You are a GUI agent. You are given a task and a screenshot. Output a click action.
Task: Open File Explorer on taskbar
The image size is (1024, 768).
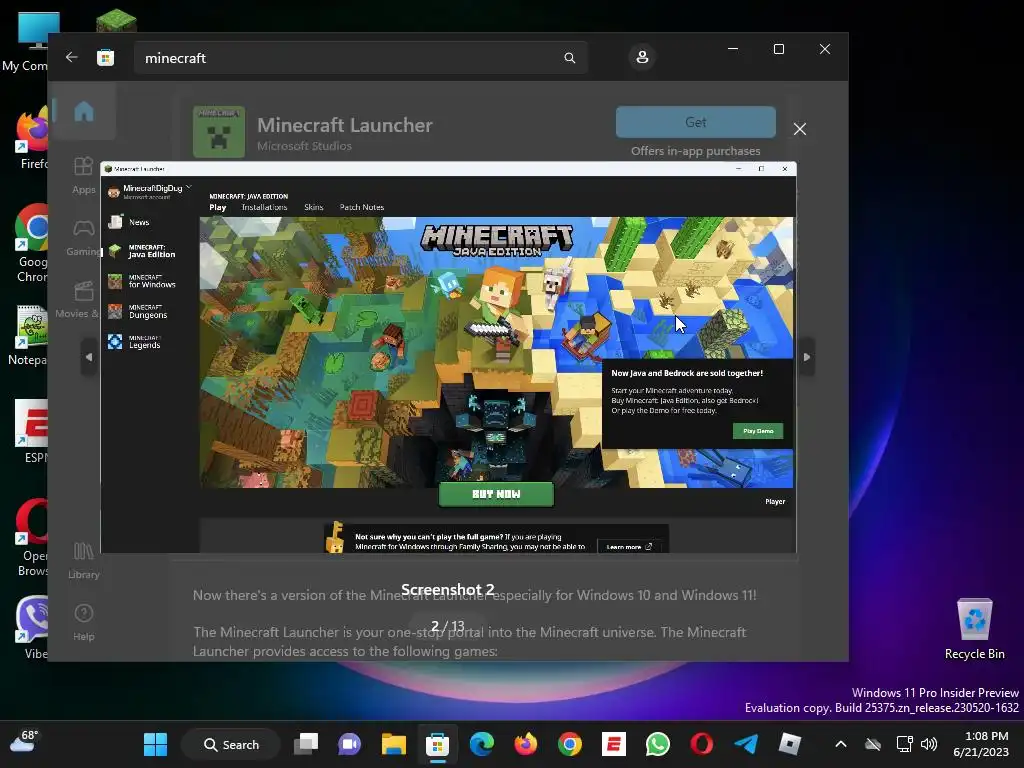(394, 744)
